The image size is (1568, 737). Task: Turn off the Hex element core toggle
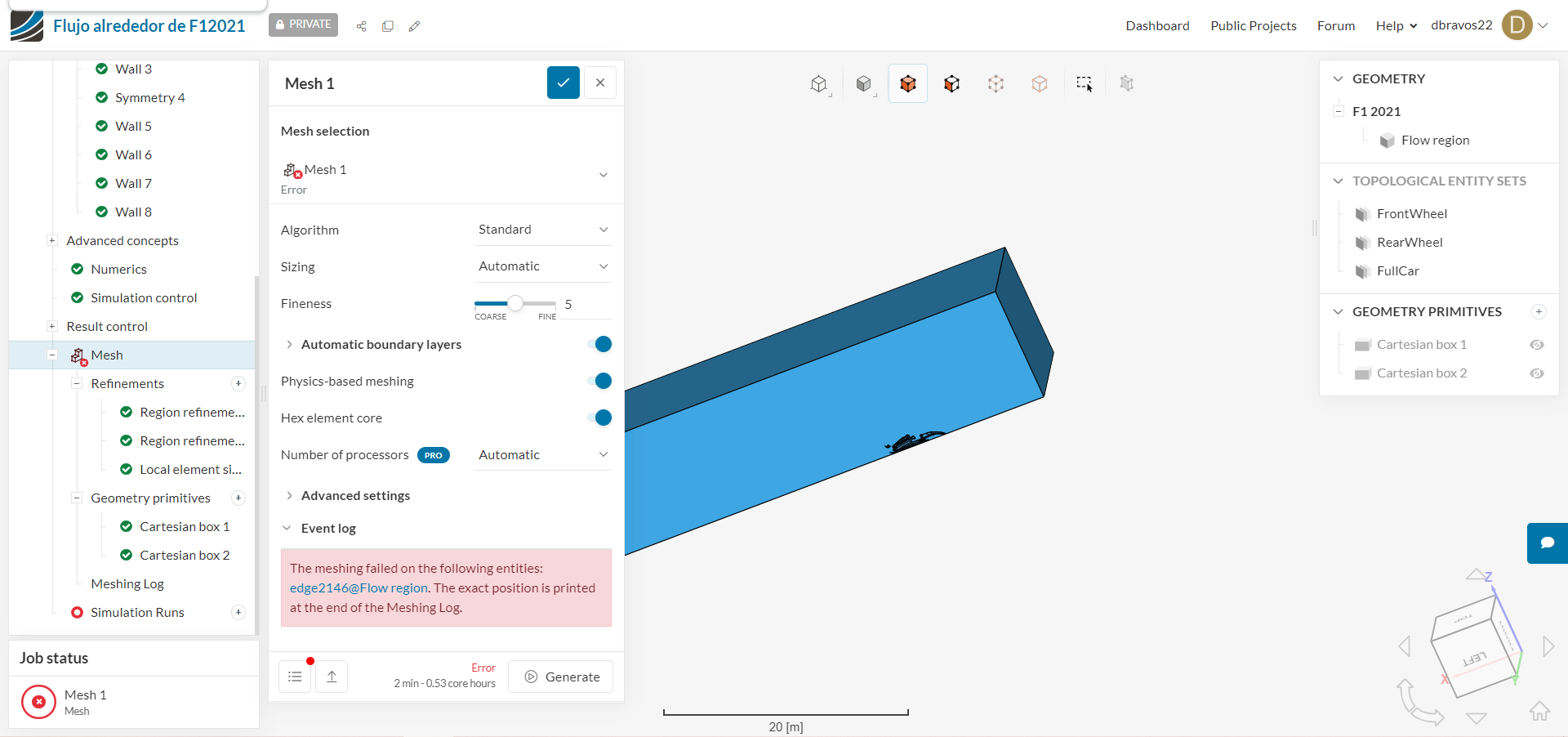(x=600, y=418)
